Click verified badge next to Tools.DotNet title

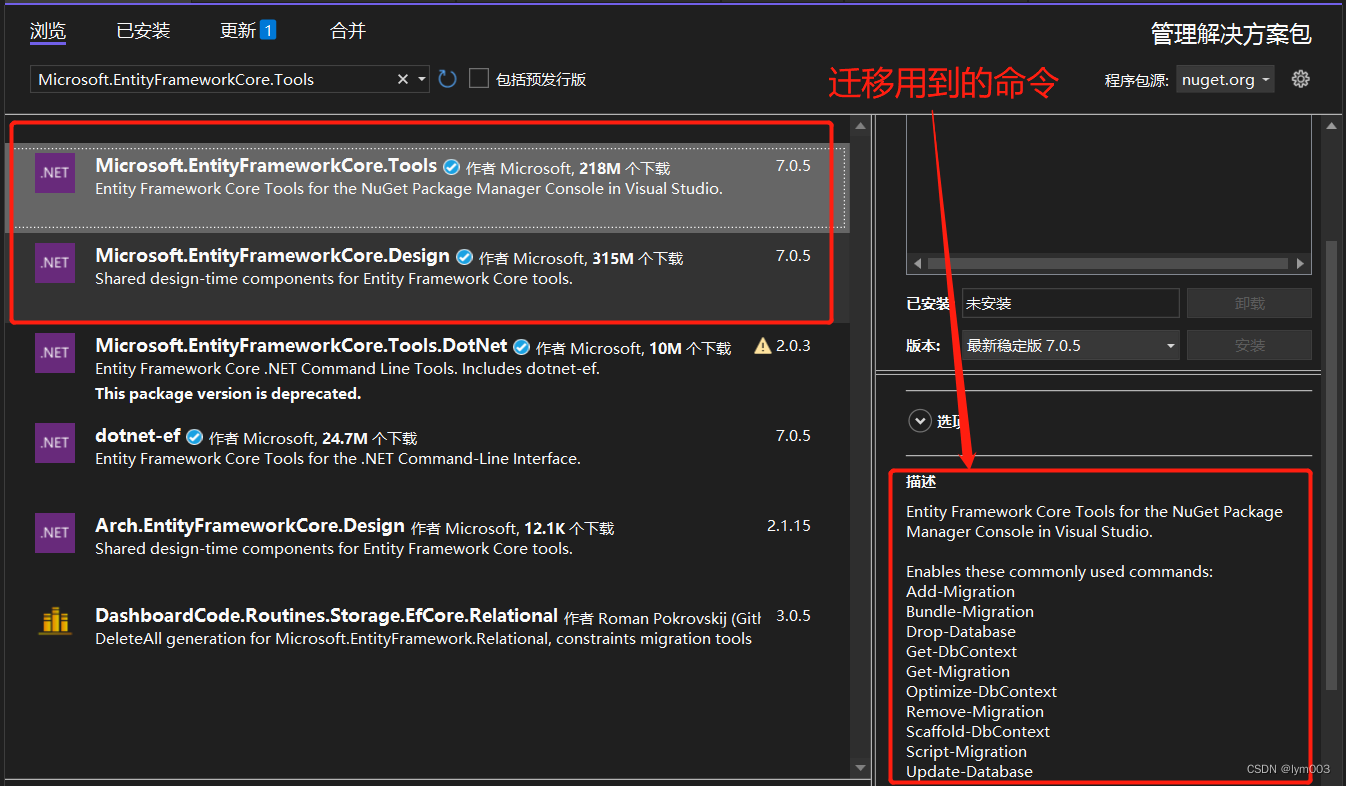tap(522, 347)
